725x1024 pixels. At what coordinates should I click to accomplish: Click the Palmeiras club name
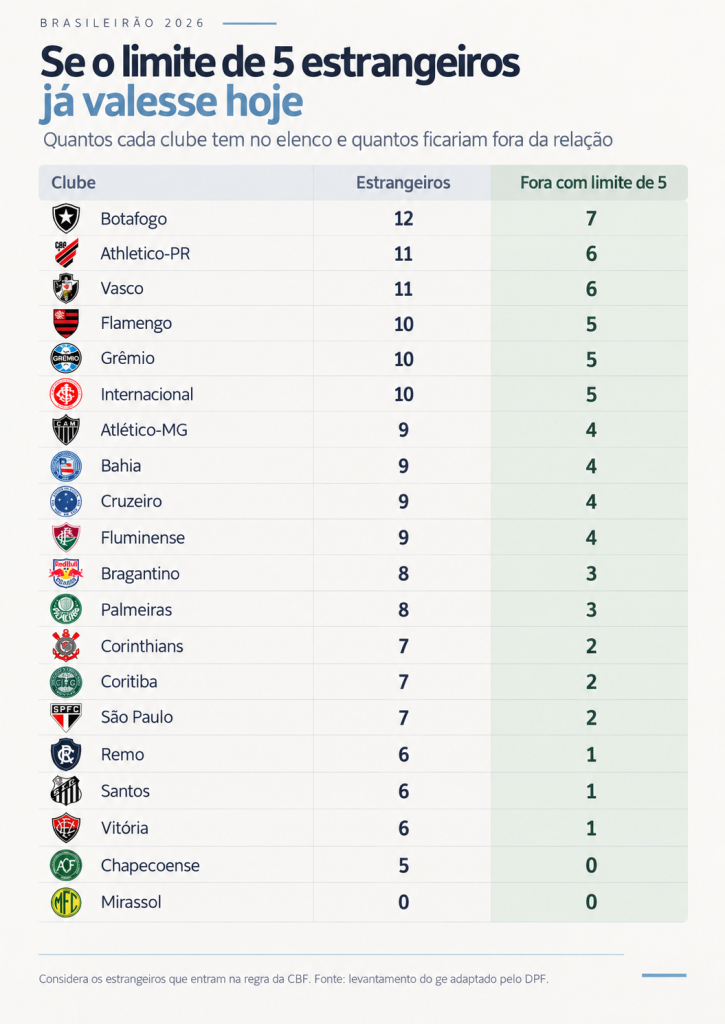pos(137,610)
